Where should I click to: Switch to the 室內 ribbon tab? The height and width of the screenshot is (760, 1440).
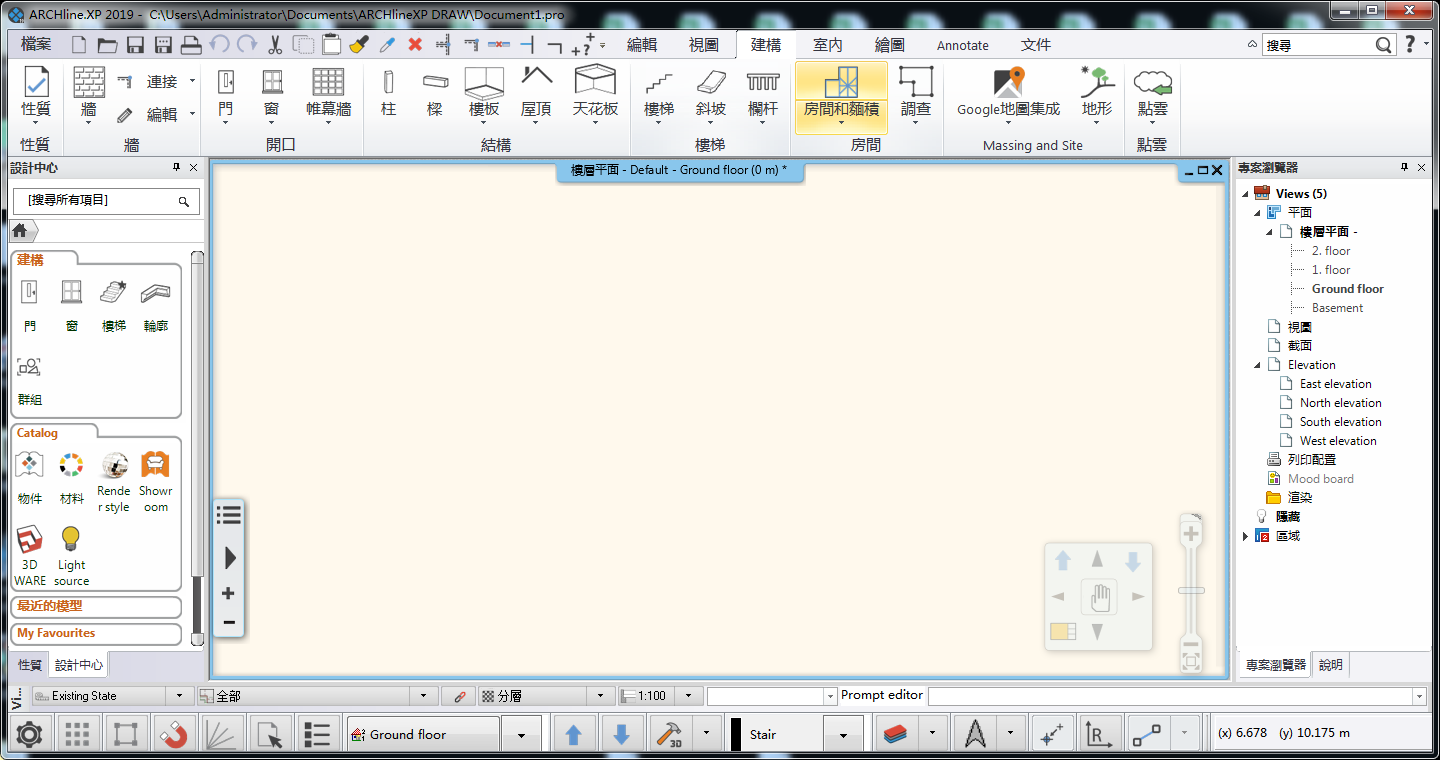pos(827,45)
